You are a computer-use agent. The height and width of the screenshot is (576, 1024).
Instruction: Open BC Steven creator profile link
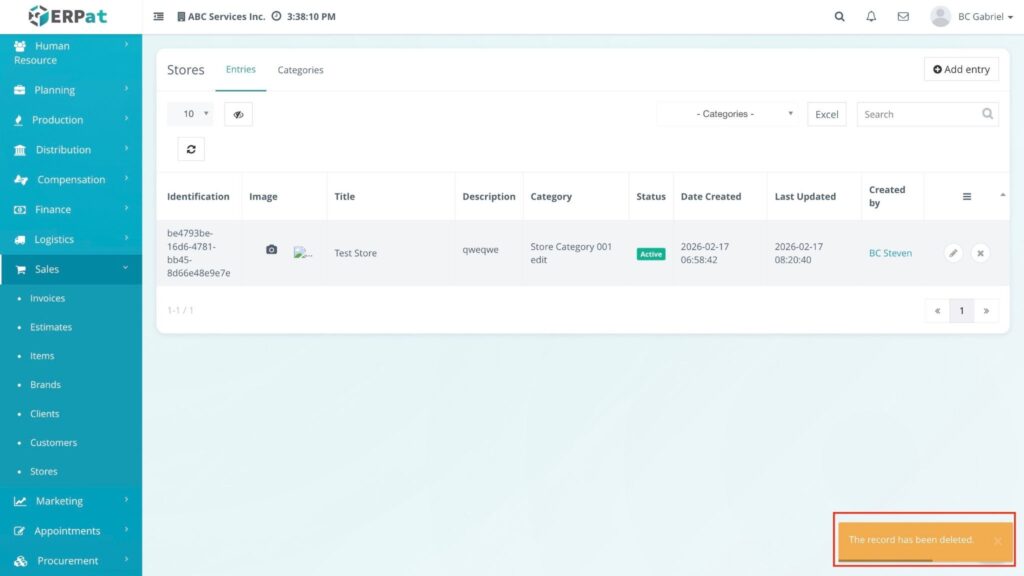click(890, 253)
